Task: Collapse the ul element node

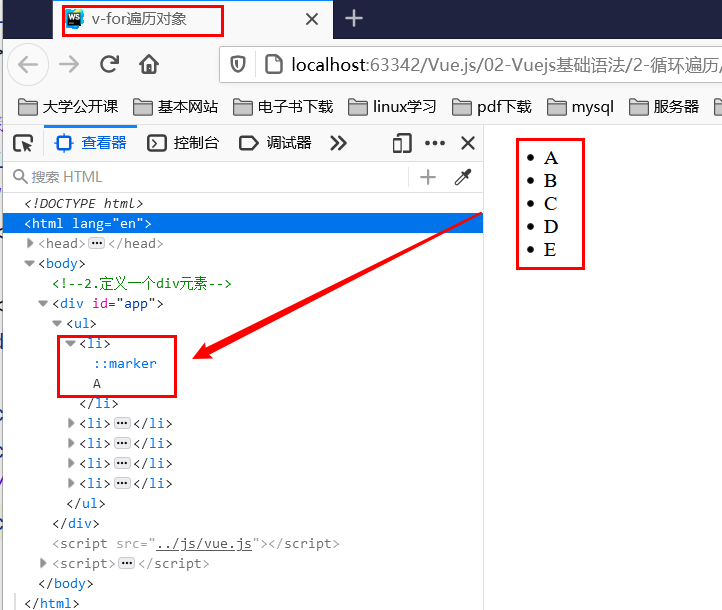Action: point(57,323)
